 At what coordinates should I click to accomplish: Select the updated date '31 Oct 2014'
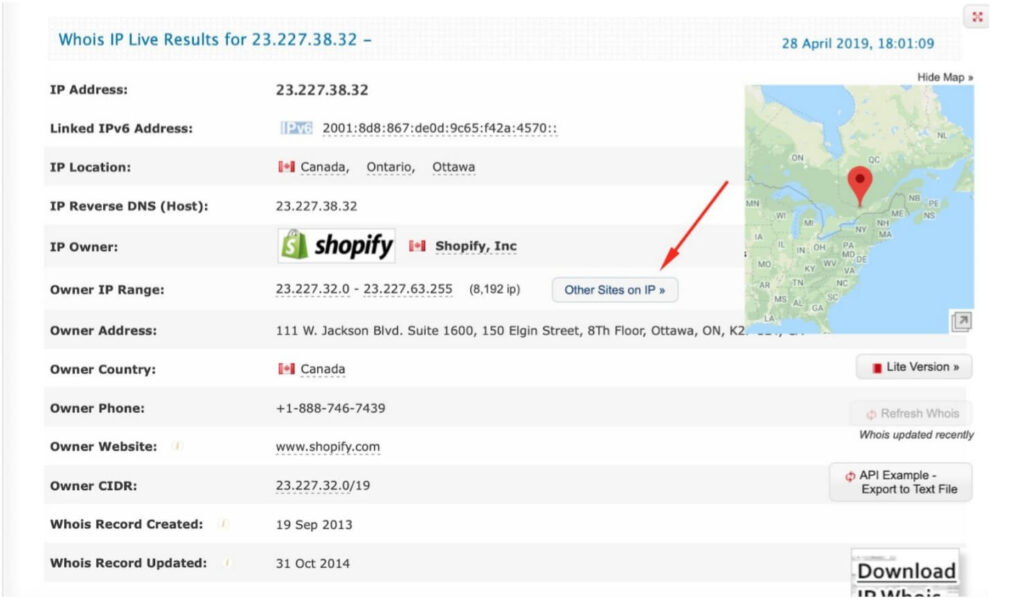click(x=312, y=563)
